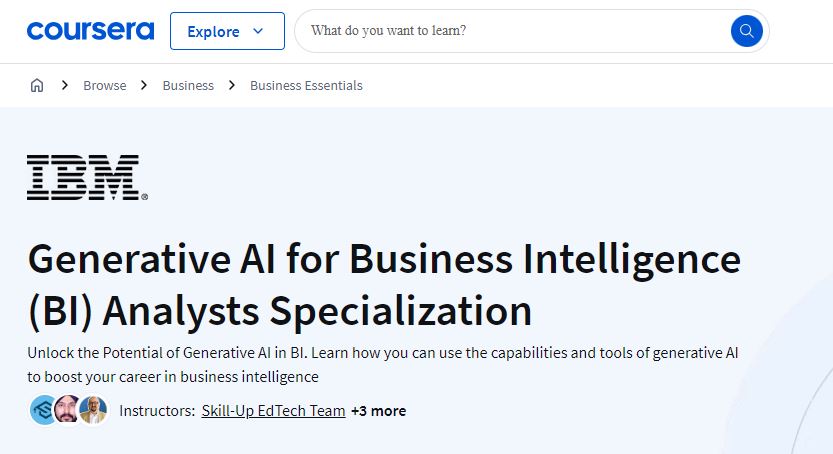This screenshot has height=454, width=833.
Task: Focus the 'What do you want to learn?' search box
Action: 513,31
